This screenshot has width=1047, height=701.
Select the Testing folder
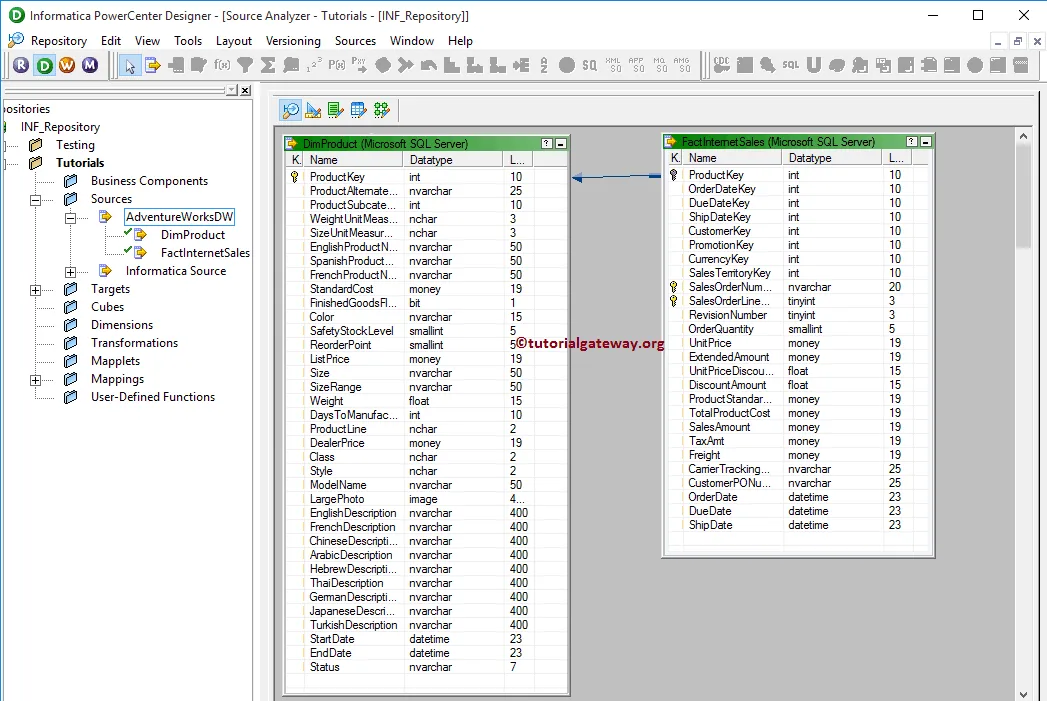(x=75, y=145)
